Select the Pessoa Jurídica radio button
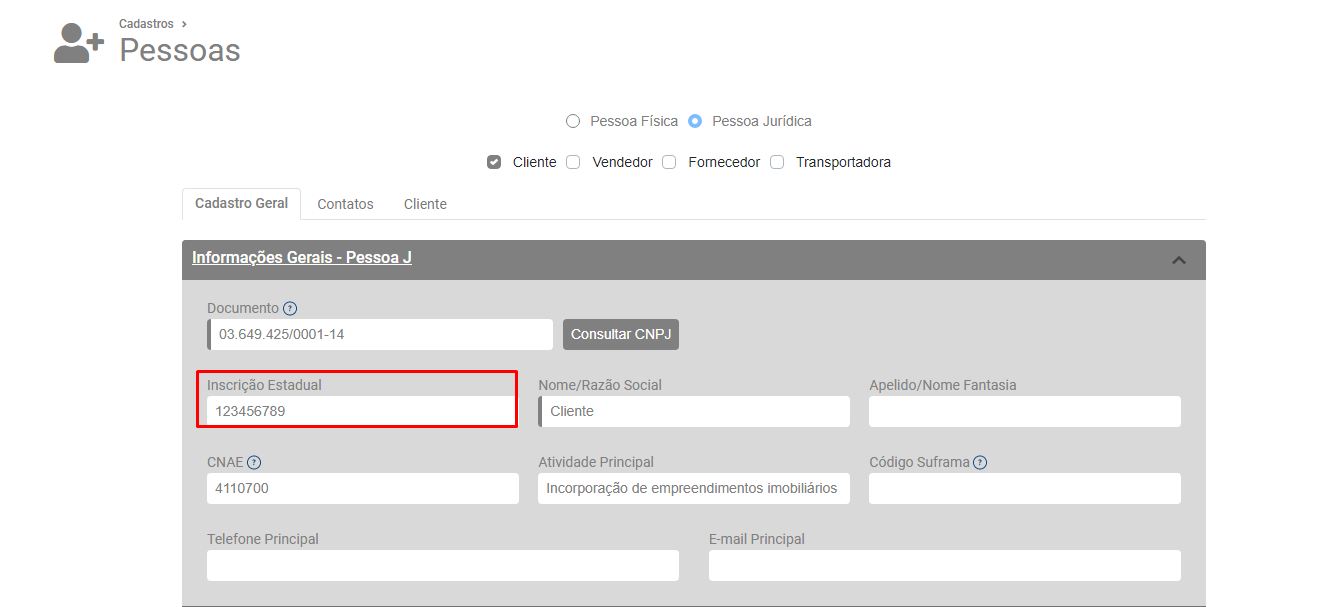This screenshot has width=1342, height=607. click(x=695, y=122)
